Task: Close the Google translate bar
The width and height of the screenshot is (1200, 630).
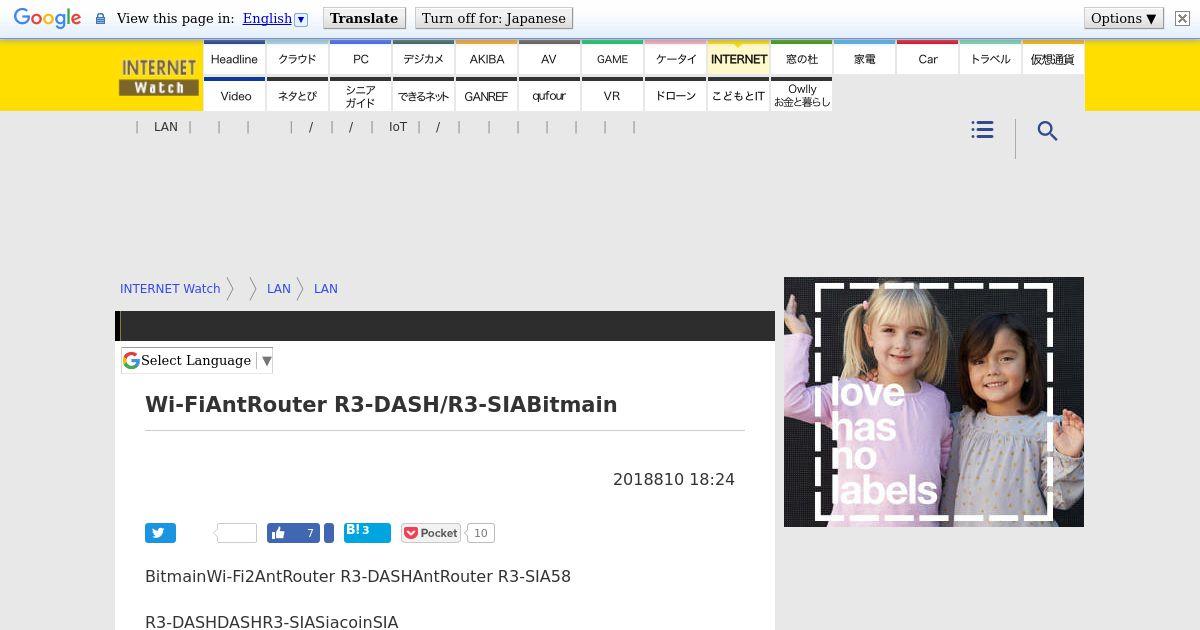Action: pos(1182,19)
